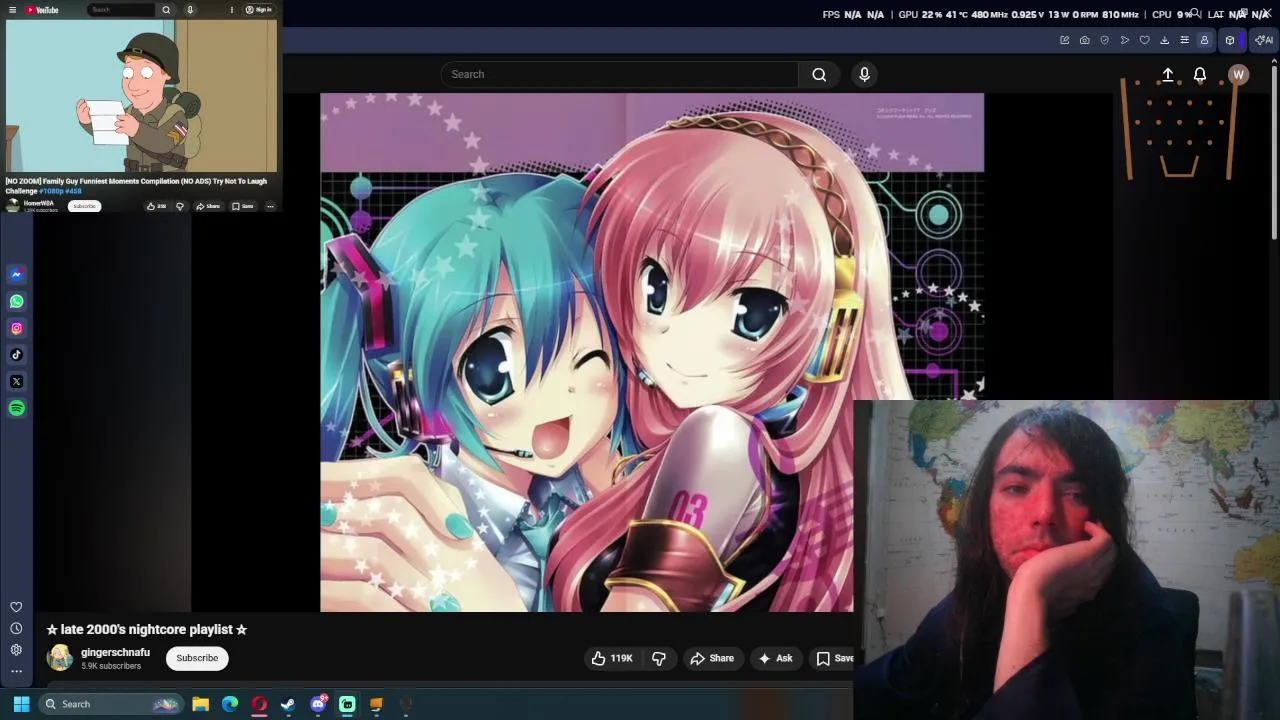Screen dimensions: 1280x720
Task: Click into the main YouTube search field
Action: (619, 74)
